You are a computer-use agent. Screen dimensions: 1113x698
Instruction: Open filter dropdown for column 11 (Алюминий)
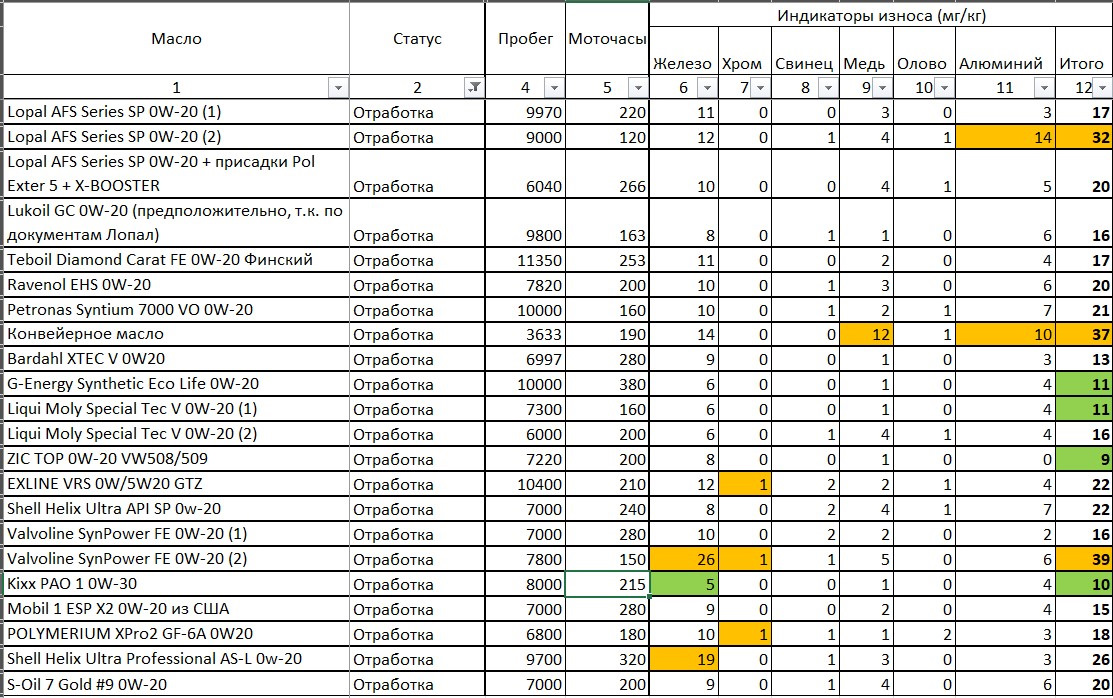coord(1044,88)
